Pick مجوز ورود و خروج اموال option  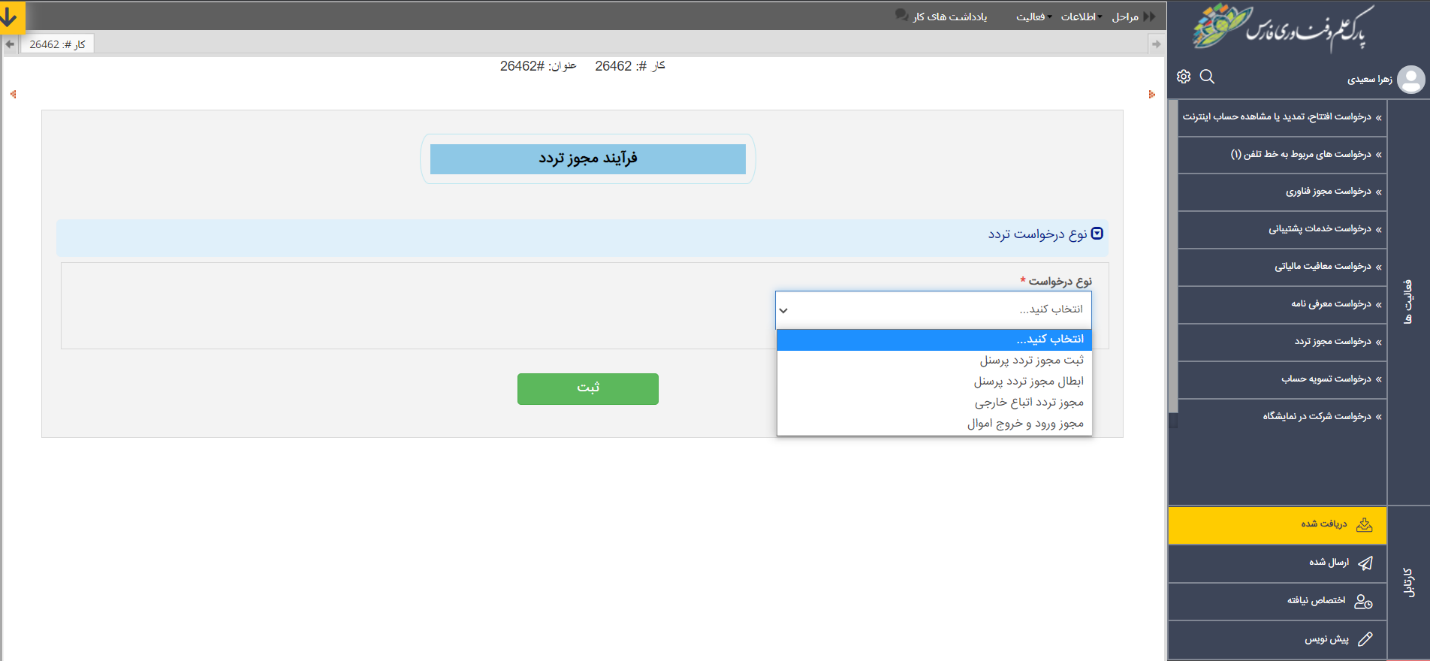click(1025, 424)
